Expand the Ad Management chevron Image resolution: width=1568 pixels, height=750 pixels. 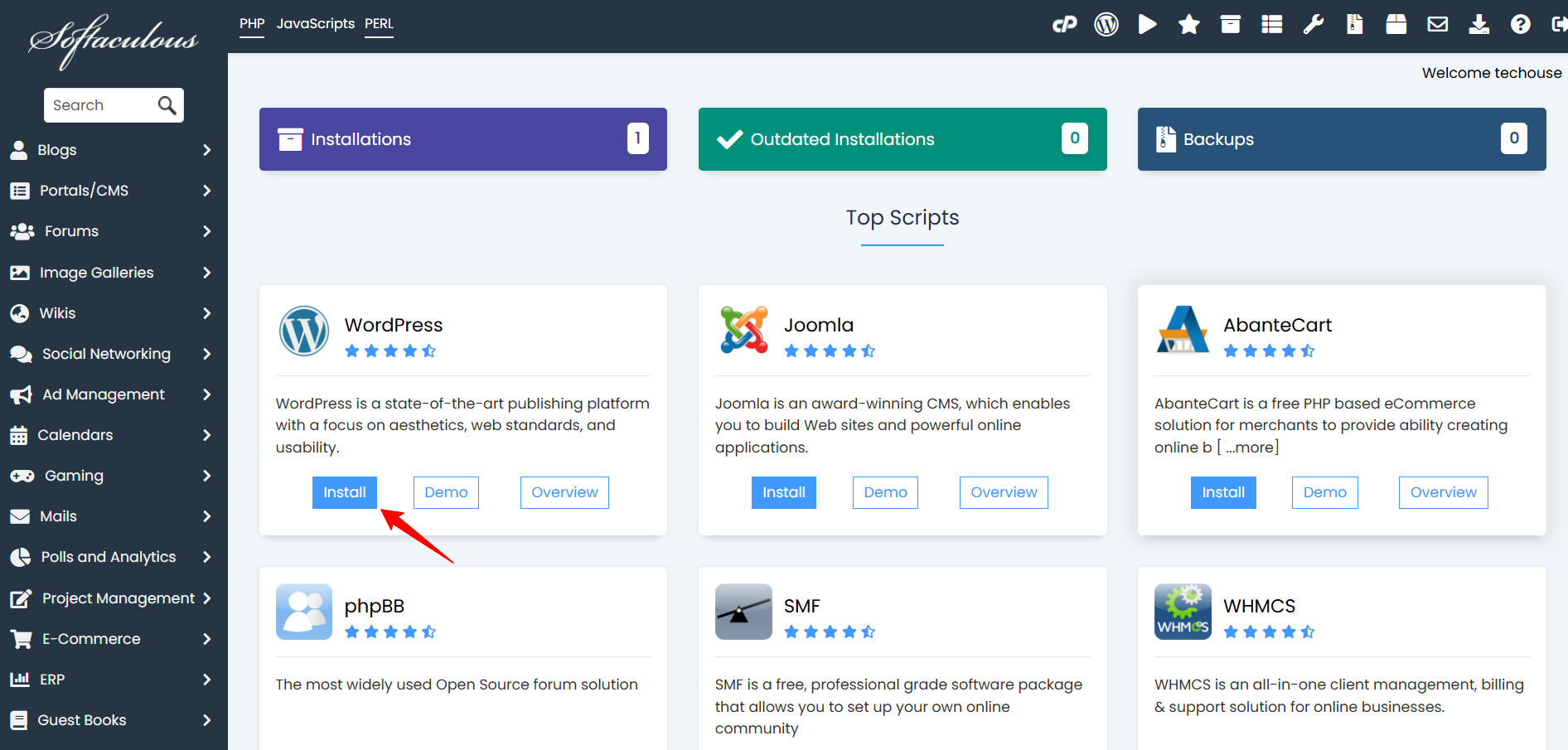tap(206, 394)
